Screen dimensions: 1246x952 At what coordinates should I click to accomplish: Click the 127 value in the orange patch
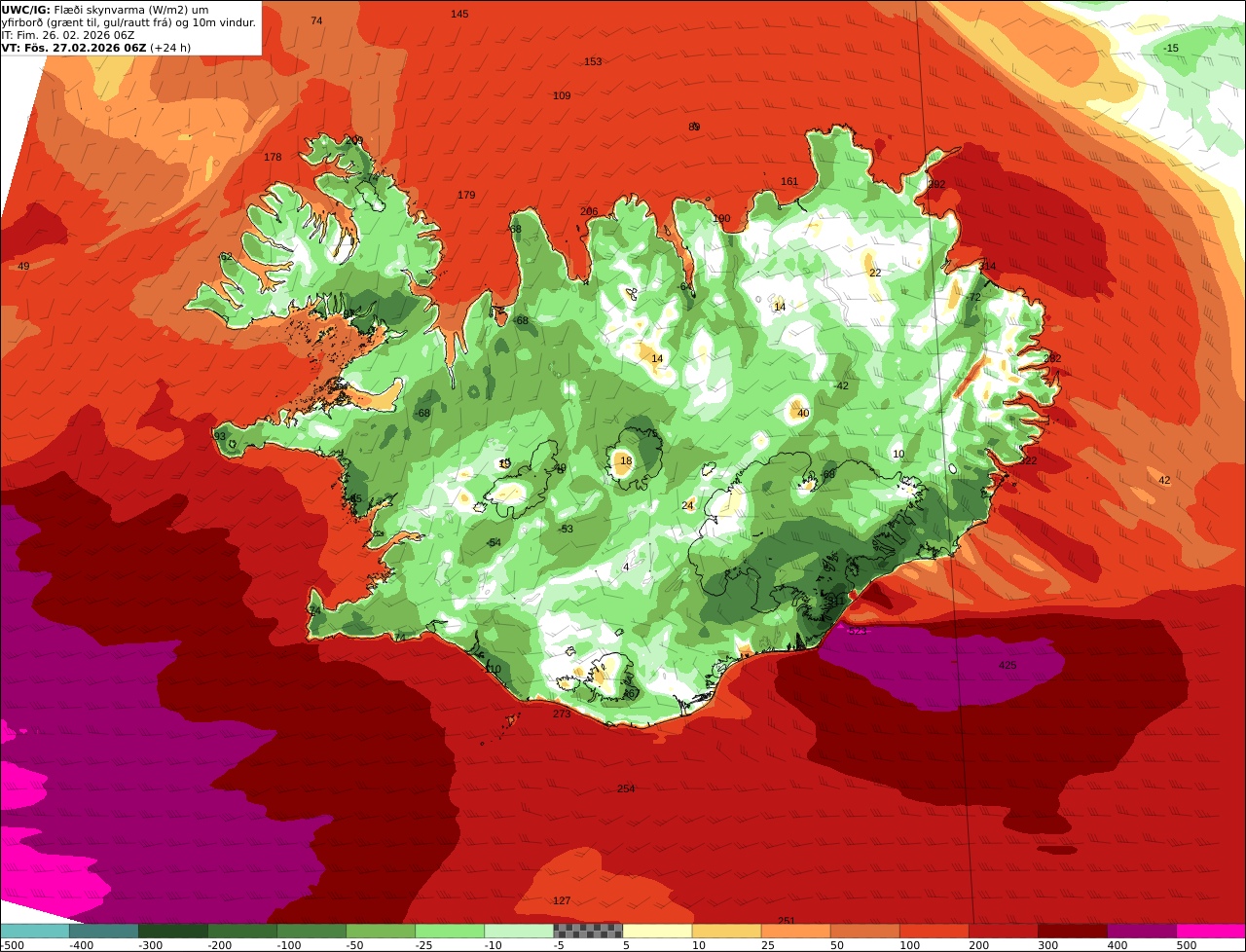[562, 901]
